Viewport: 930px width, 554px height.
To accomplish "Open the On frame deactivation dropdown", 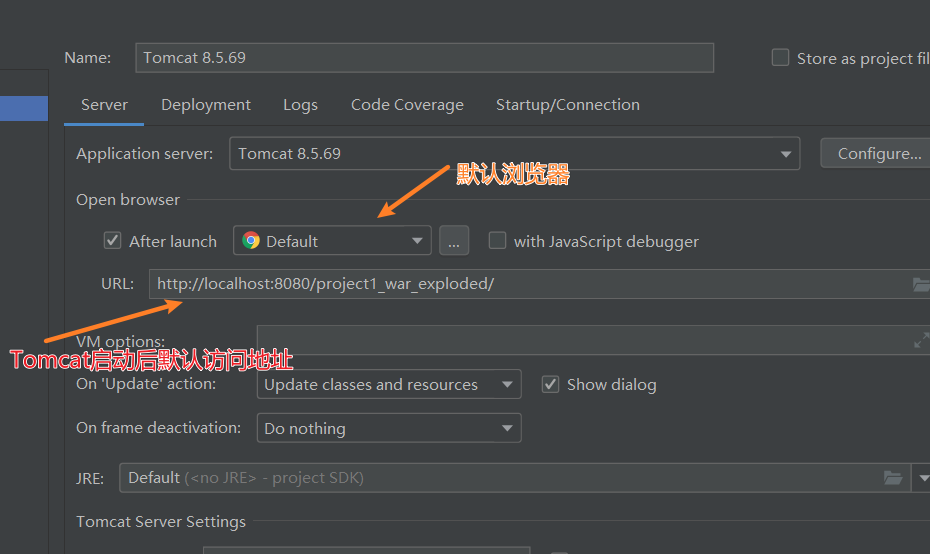I will tap(389, 428).
